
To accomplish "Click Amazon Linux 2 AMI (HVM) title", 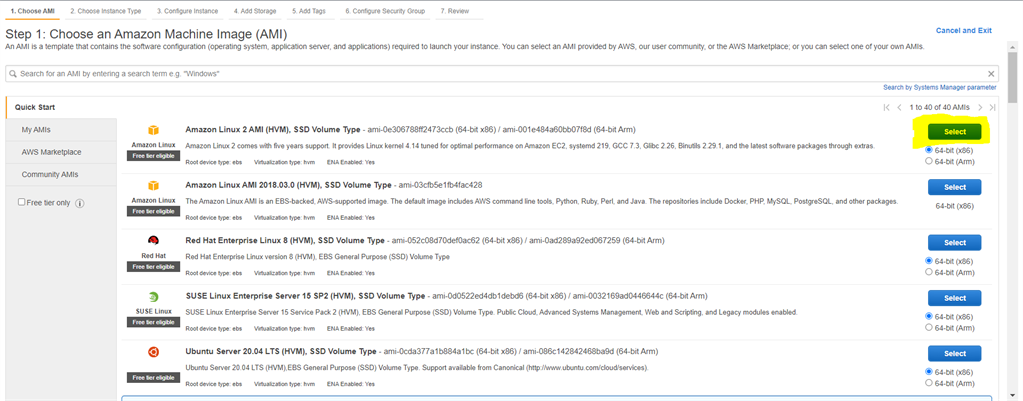I will pyautogui.click(x=275, y=130).
